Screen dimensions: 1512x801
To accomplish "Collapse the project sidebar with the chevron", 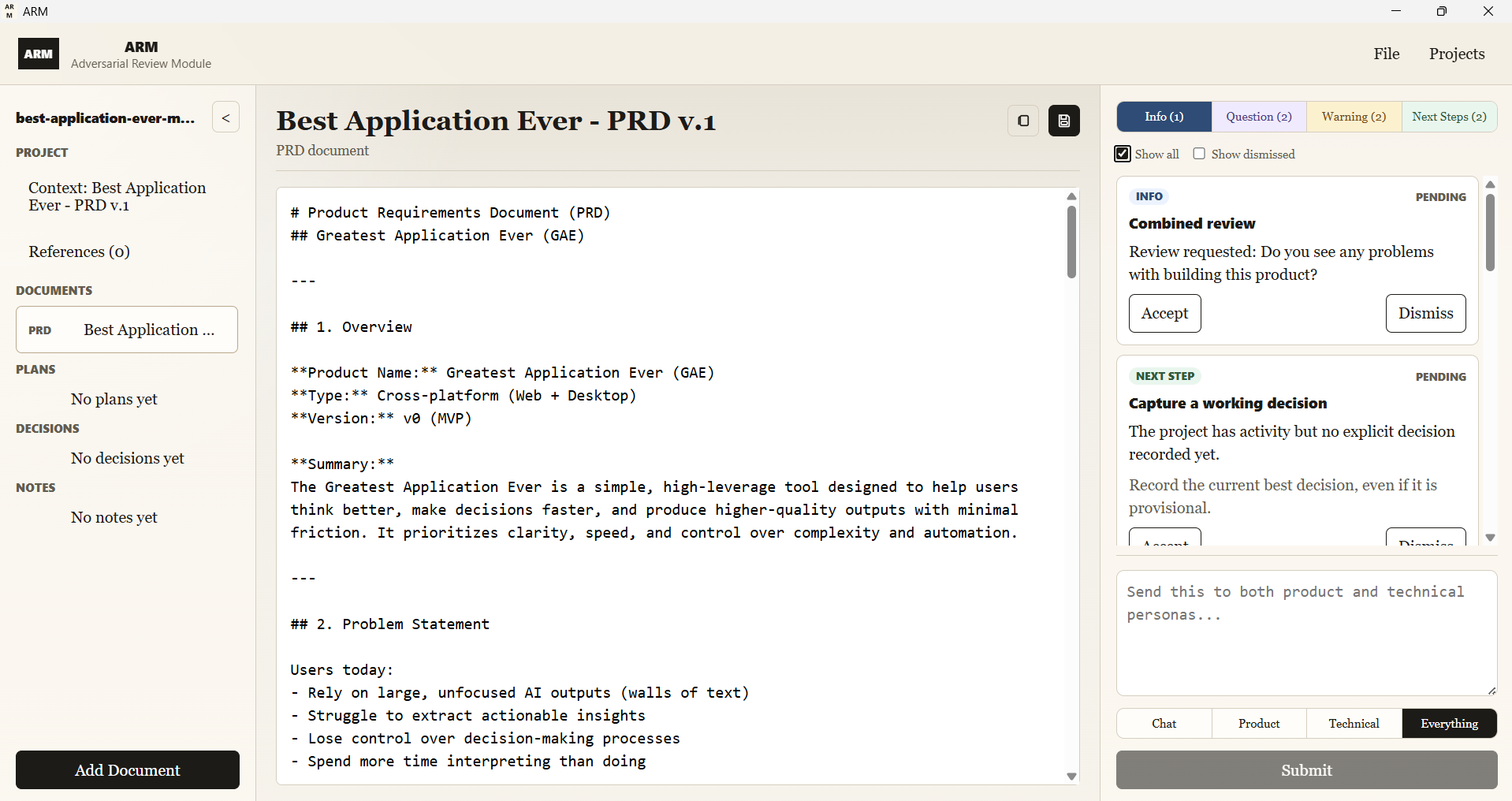I will pos(225,117).
